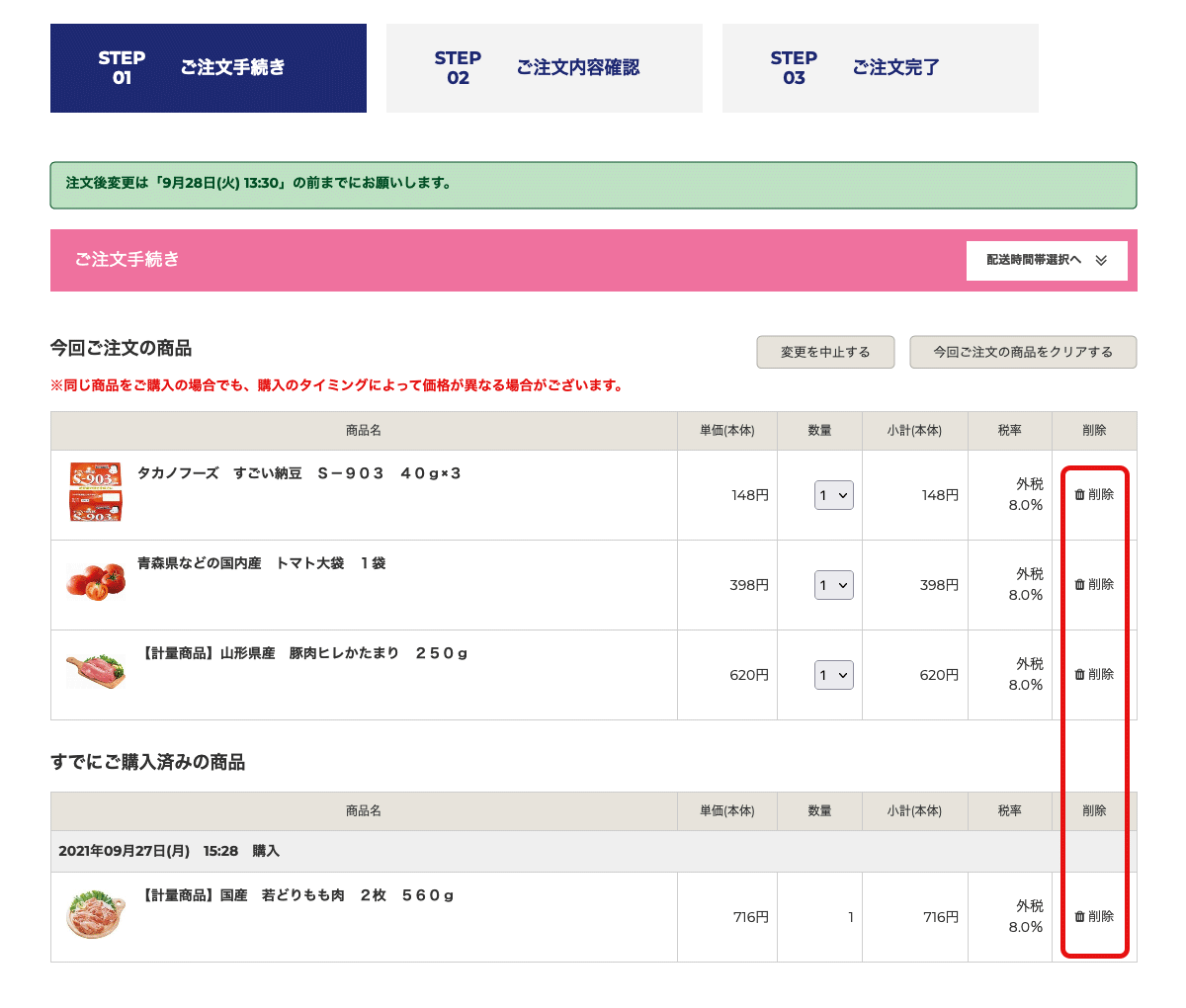This screenshot has width=1186, height=1008.
Task: Delete the pork fillet item
Action: 1094,675
